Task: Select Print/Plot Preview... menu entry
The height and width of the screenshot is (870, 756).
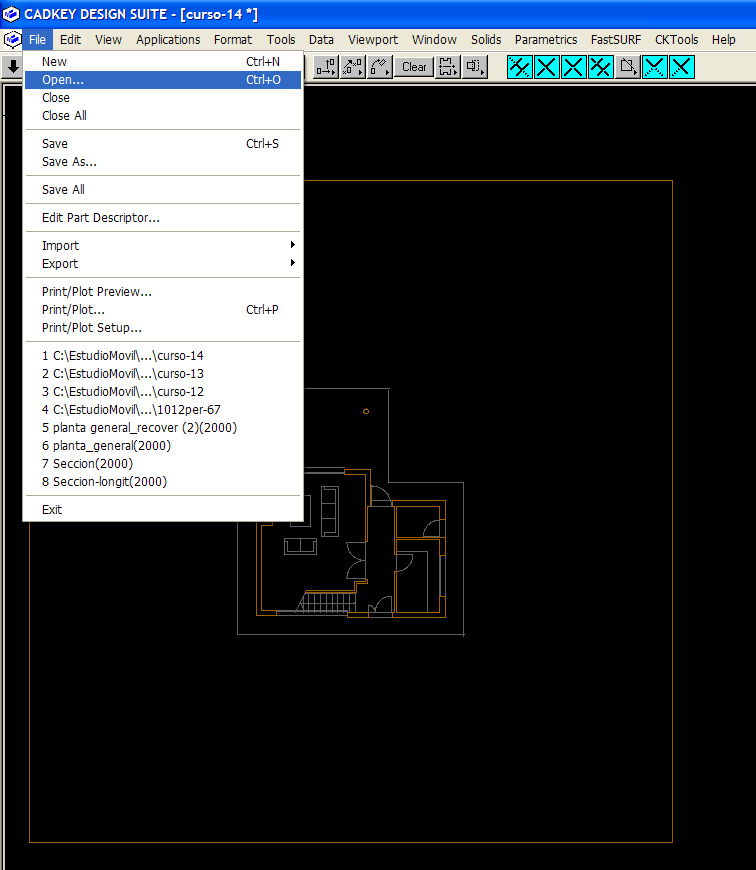Action: click(97, 292)
